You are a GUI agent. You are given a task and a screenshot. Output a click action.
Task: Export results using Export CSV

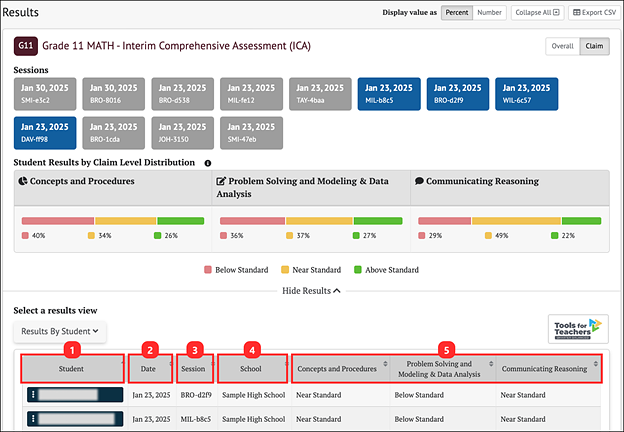595,12
